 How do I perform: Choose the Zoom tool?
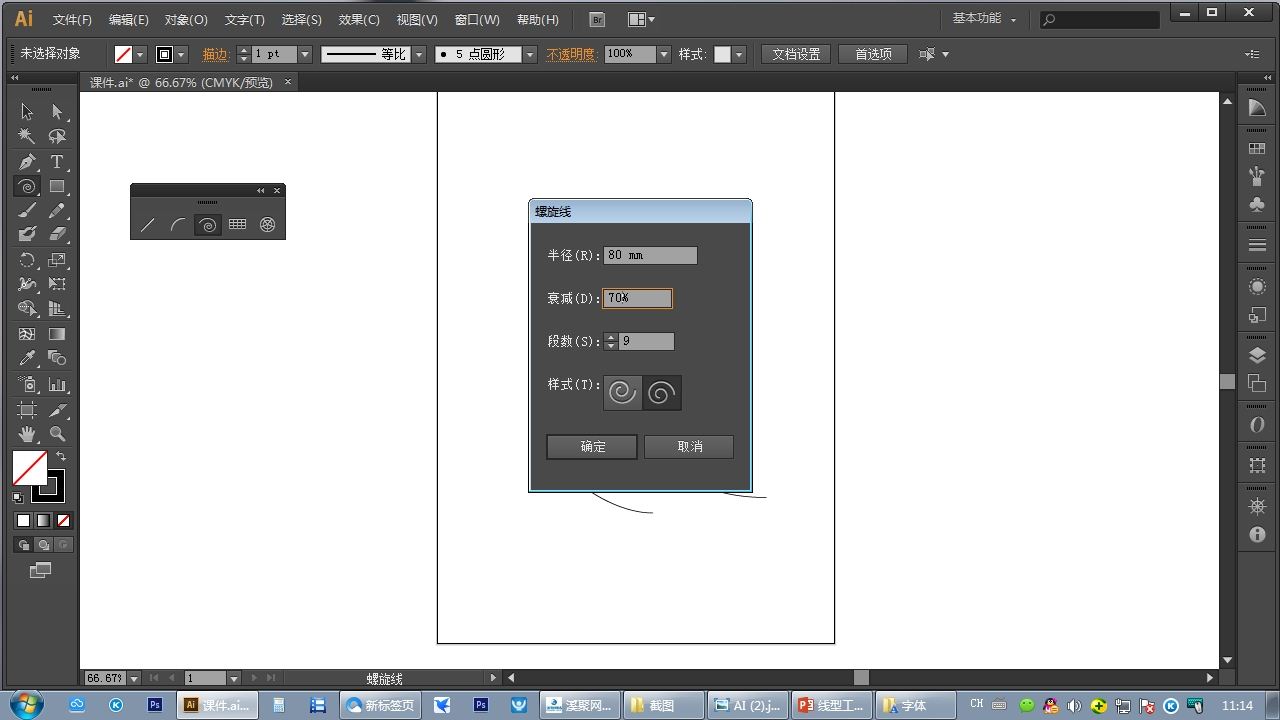[x=57, y=434]
